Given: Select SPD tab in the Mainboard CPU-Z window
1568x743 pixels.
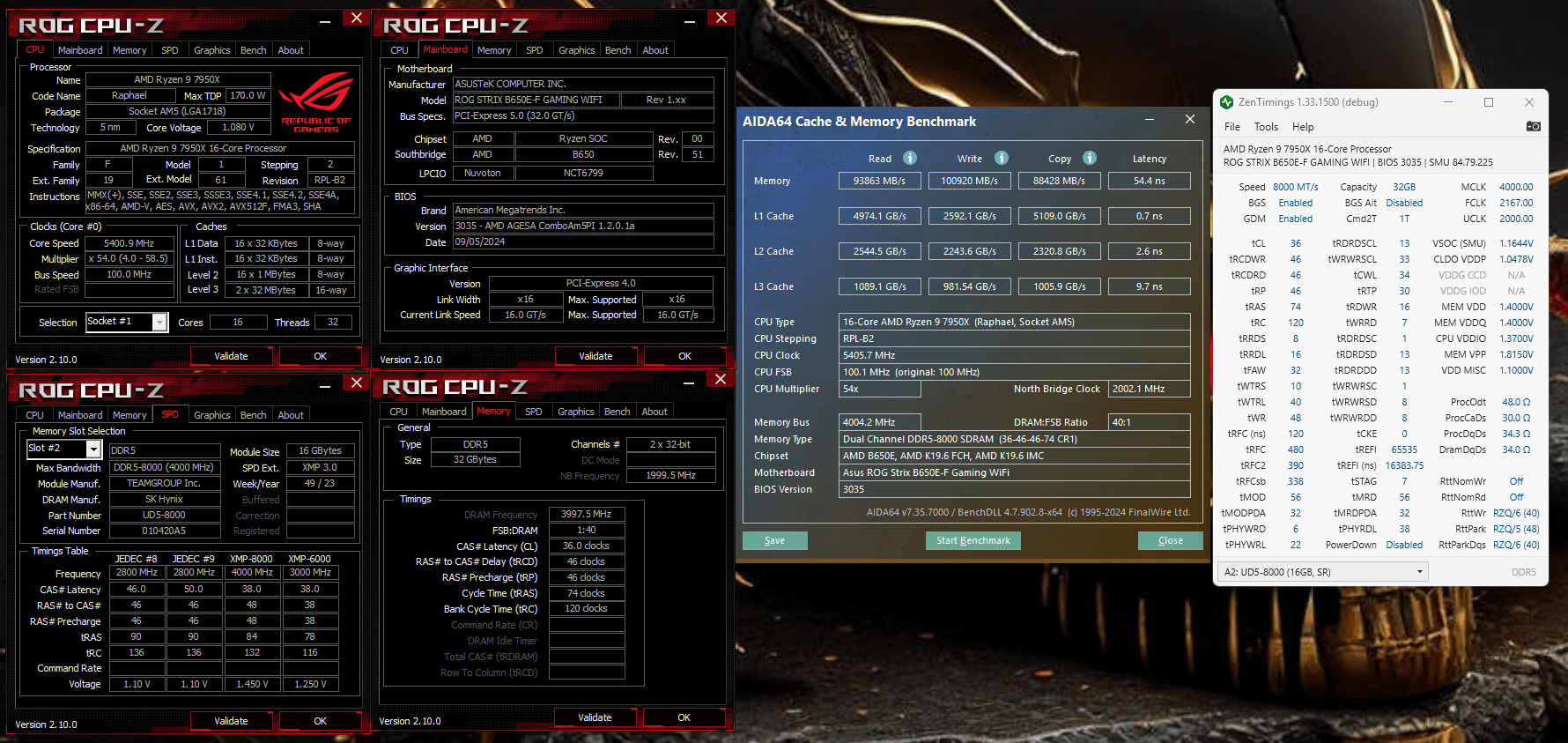Looking at the screenshot, I should (535, 50).
